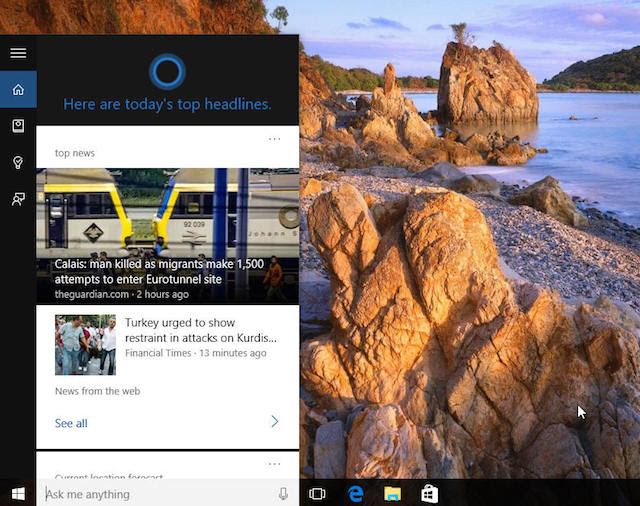The width and height of the screenshot is (640, 506).
Task: Open File Explorer from the taskbar
Action: pos(393,494)
